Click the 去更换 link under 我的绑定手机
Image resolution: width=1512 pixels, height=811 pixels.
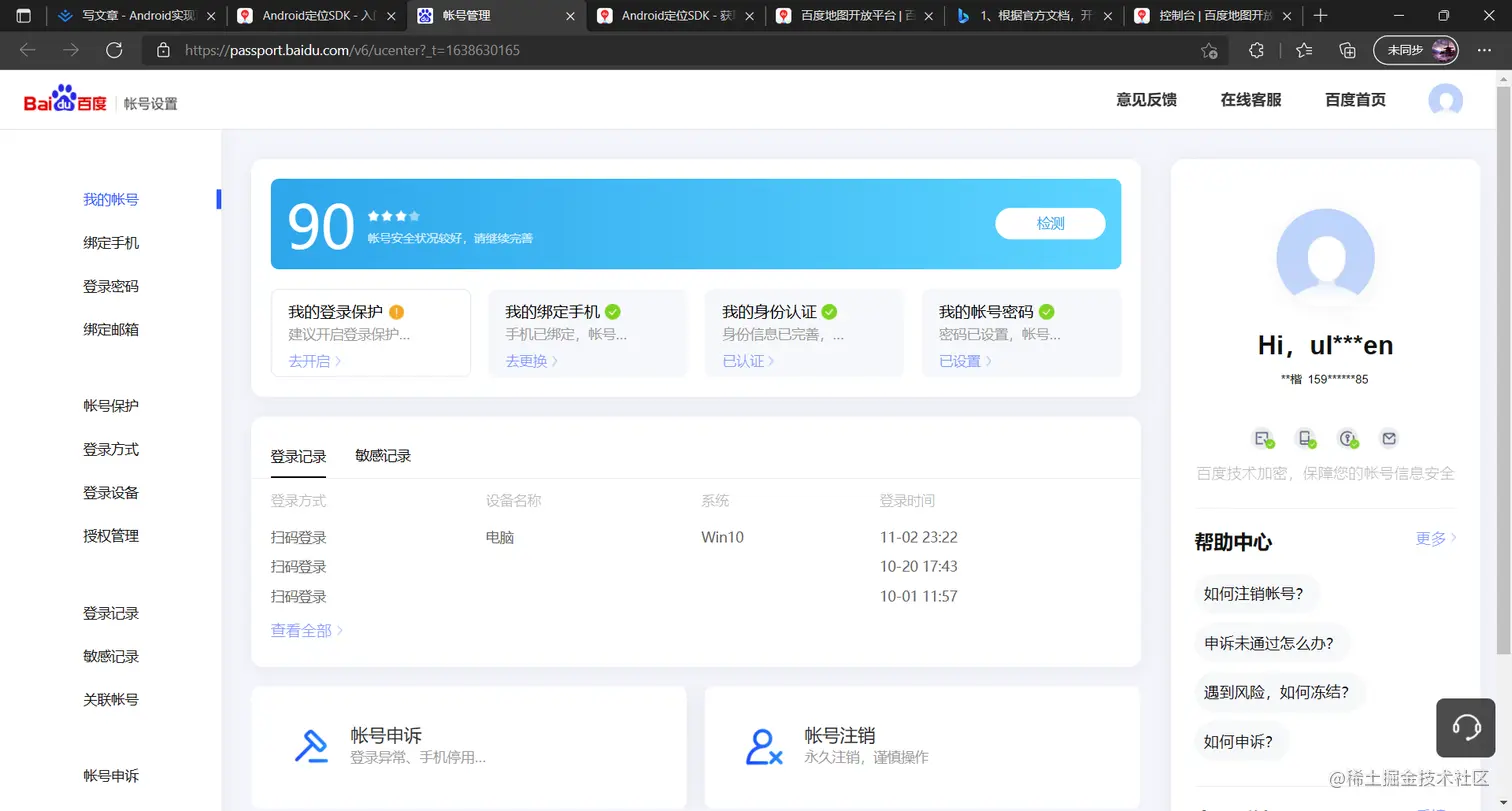[532, 361]
